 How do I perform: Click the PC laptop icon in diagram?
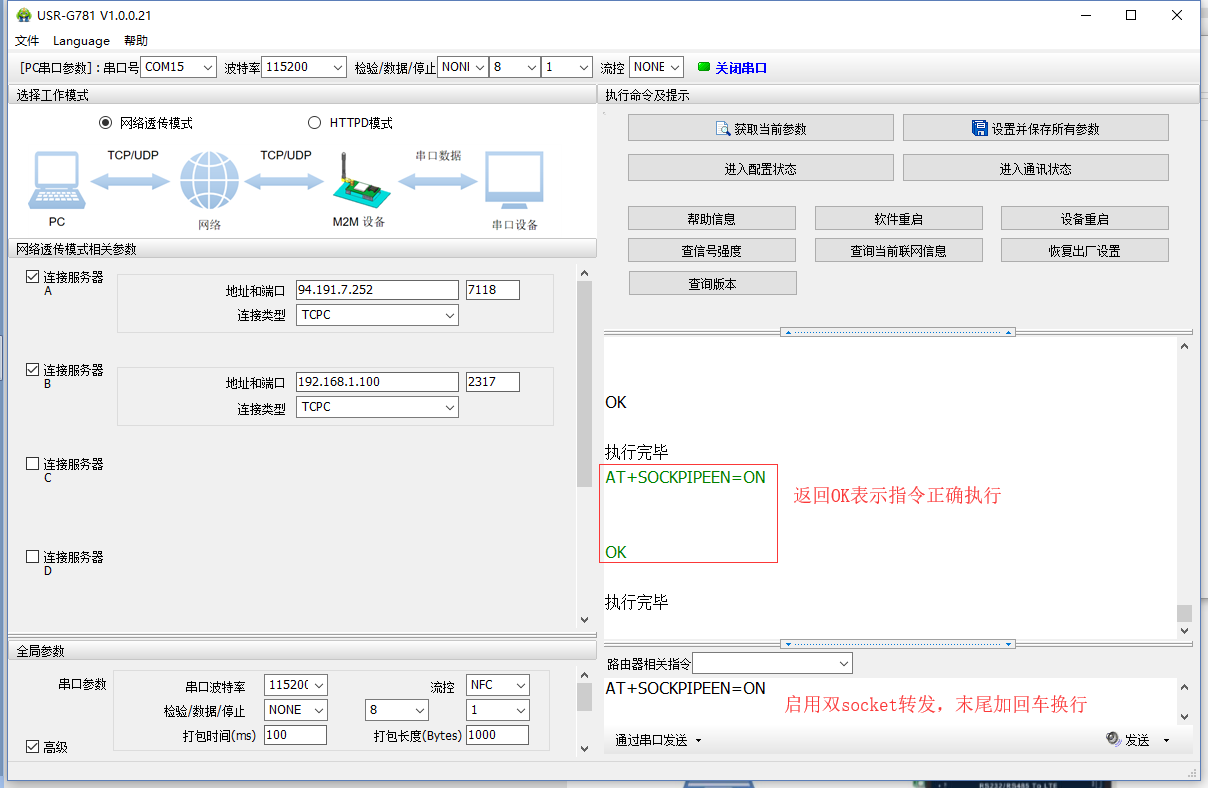coord(57,182)
